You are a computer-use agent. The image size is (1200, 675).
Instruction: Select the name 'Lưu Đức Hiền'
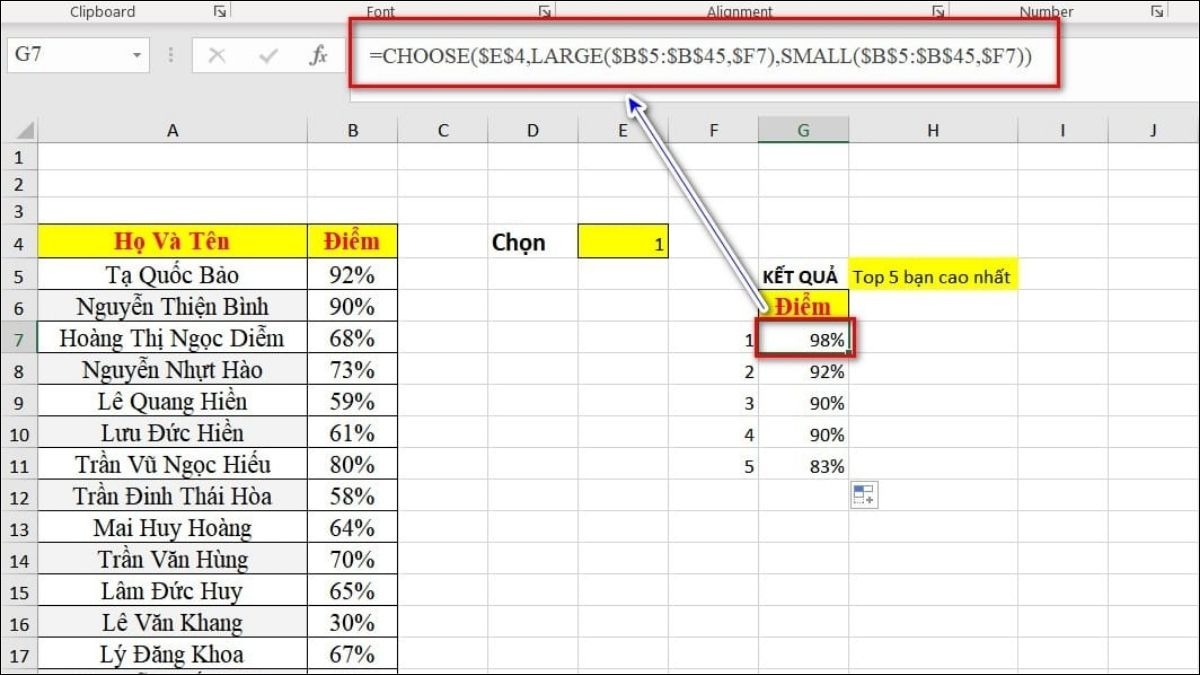[x=173, y=433]
